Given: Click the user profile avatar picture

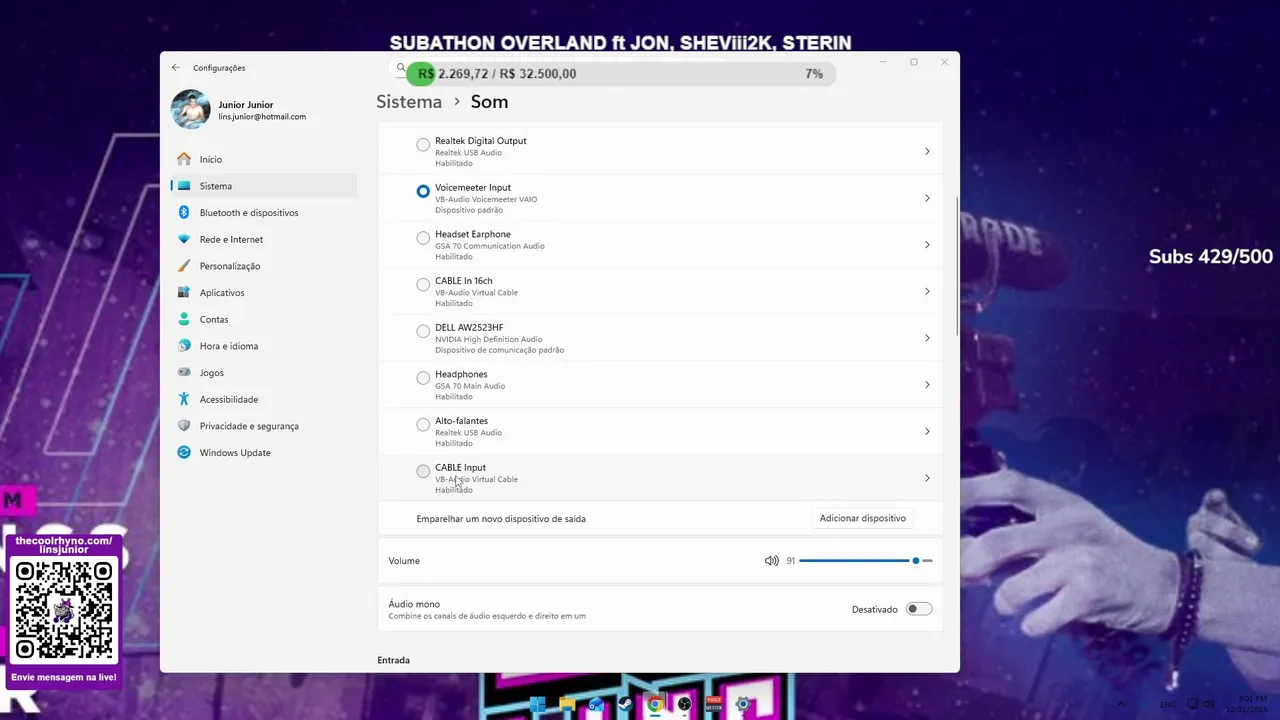Looking at the screenshot, I should click(191, 110).
